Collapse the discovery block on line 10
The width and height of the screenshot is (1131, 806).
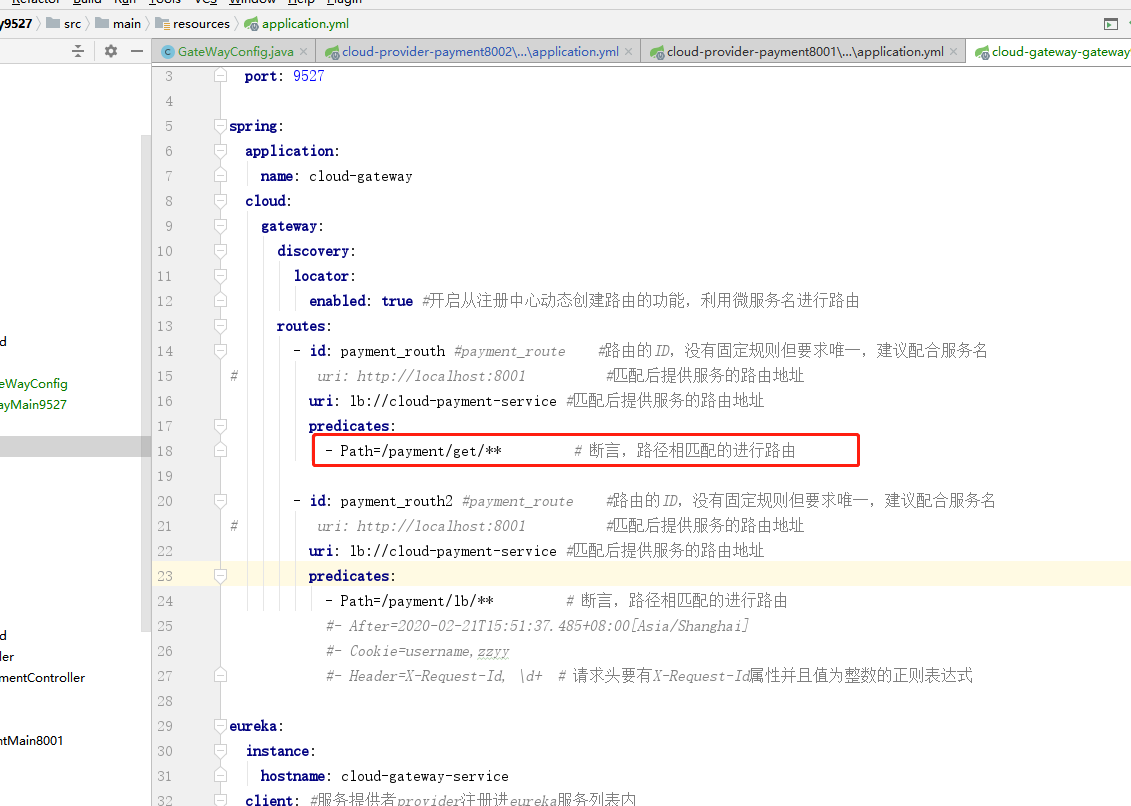221,251
